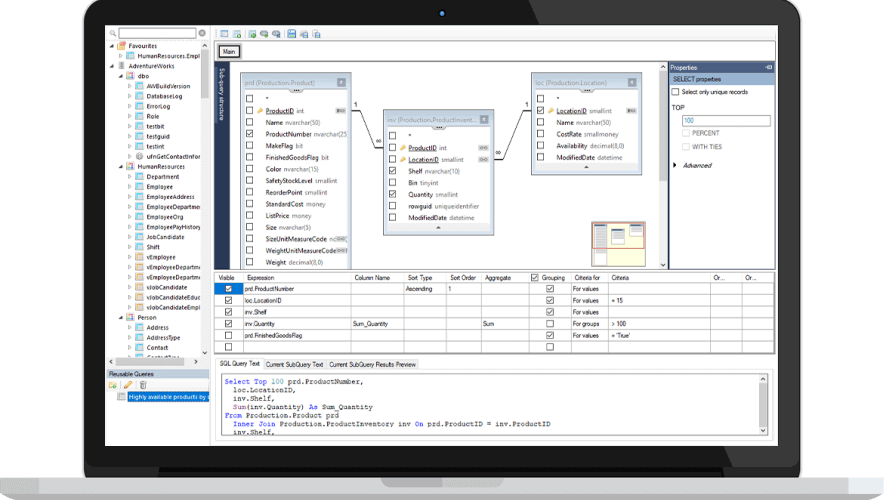The image size is (884, 500).
Task: Click the dbo schema icon
Action: [130, 76]
